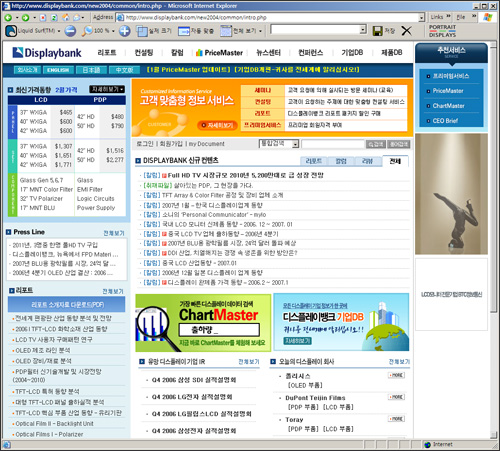Open the address bar dropdown
Screen dimensions: 500x451
(422, 17)
